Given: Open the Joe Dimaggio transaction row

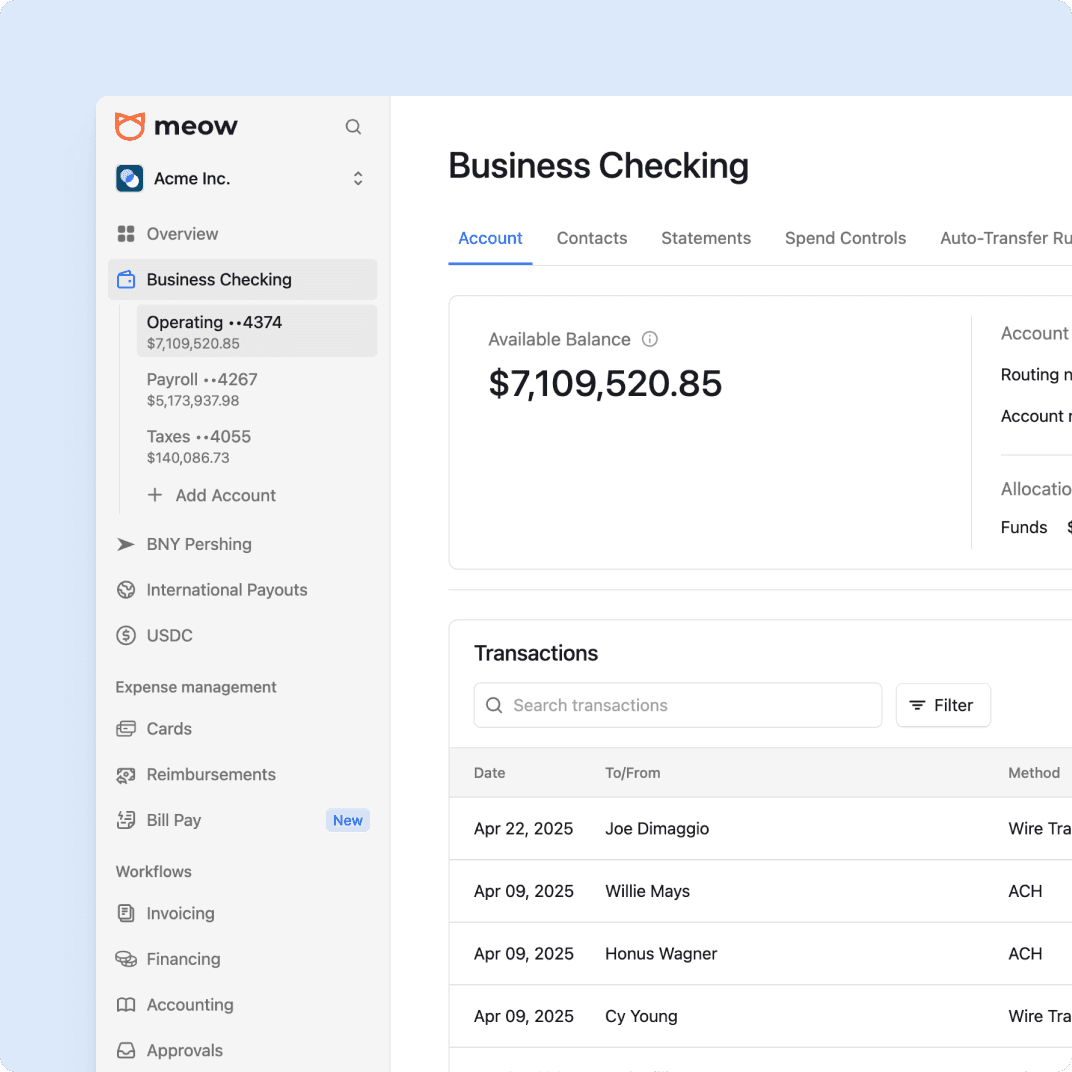Looking at the screenshot, I should pyautogui.click(x=657, y=829).
